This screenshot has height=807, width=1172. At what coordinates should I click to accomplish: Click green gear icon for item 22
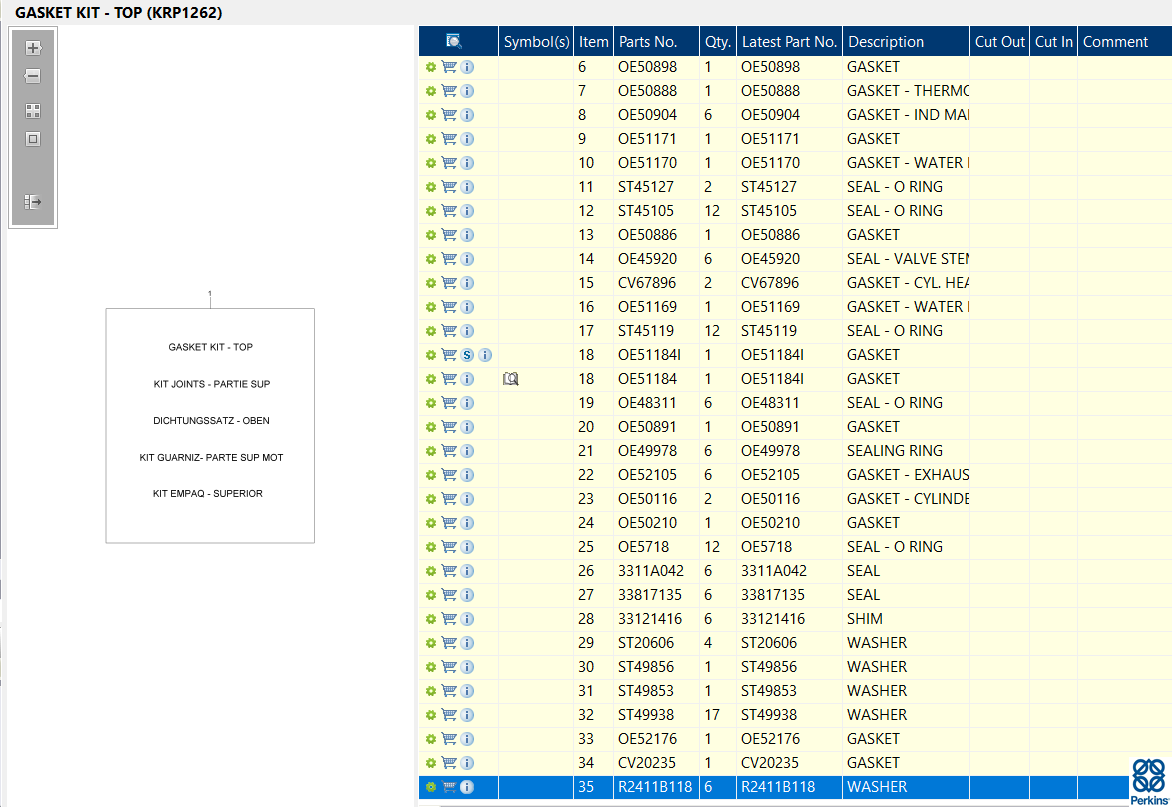click(x=431, y=475)
